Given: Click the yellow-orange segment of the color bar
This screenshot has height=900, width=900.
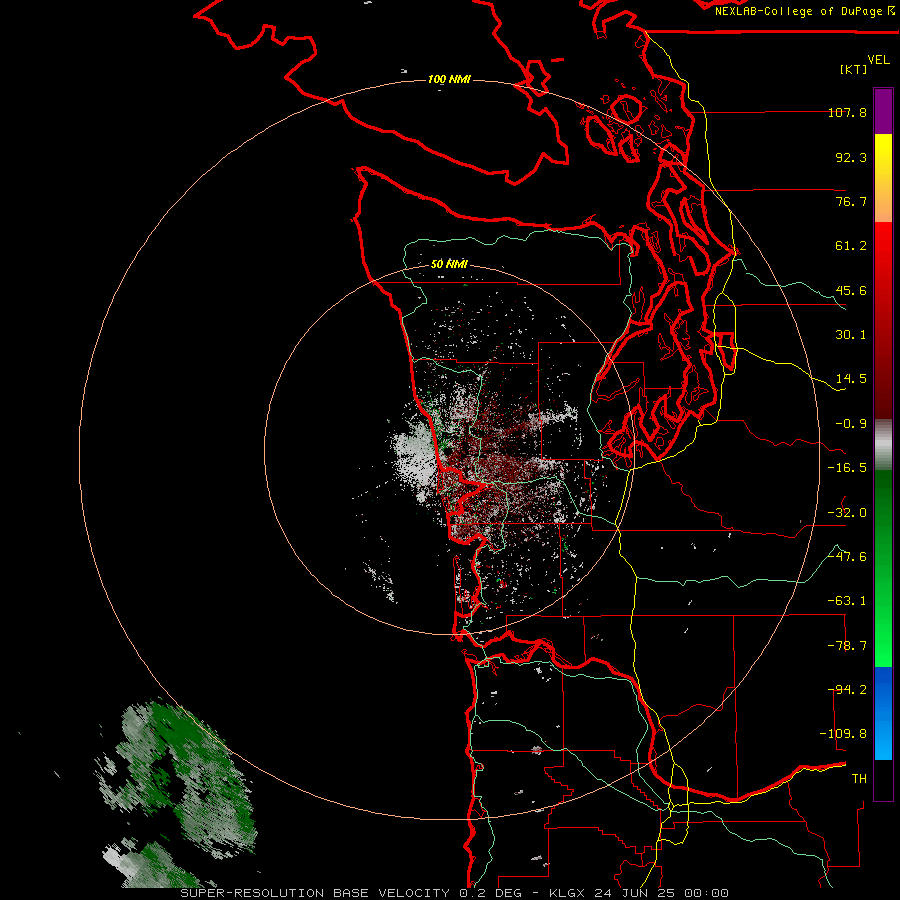Looking at the screenshot, I should [x=883, y=178].
